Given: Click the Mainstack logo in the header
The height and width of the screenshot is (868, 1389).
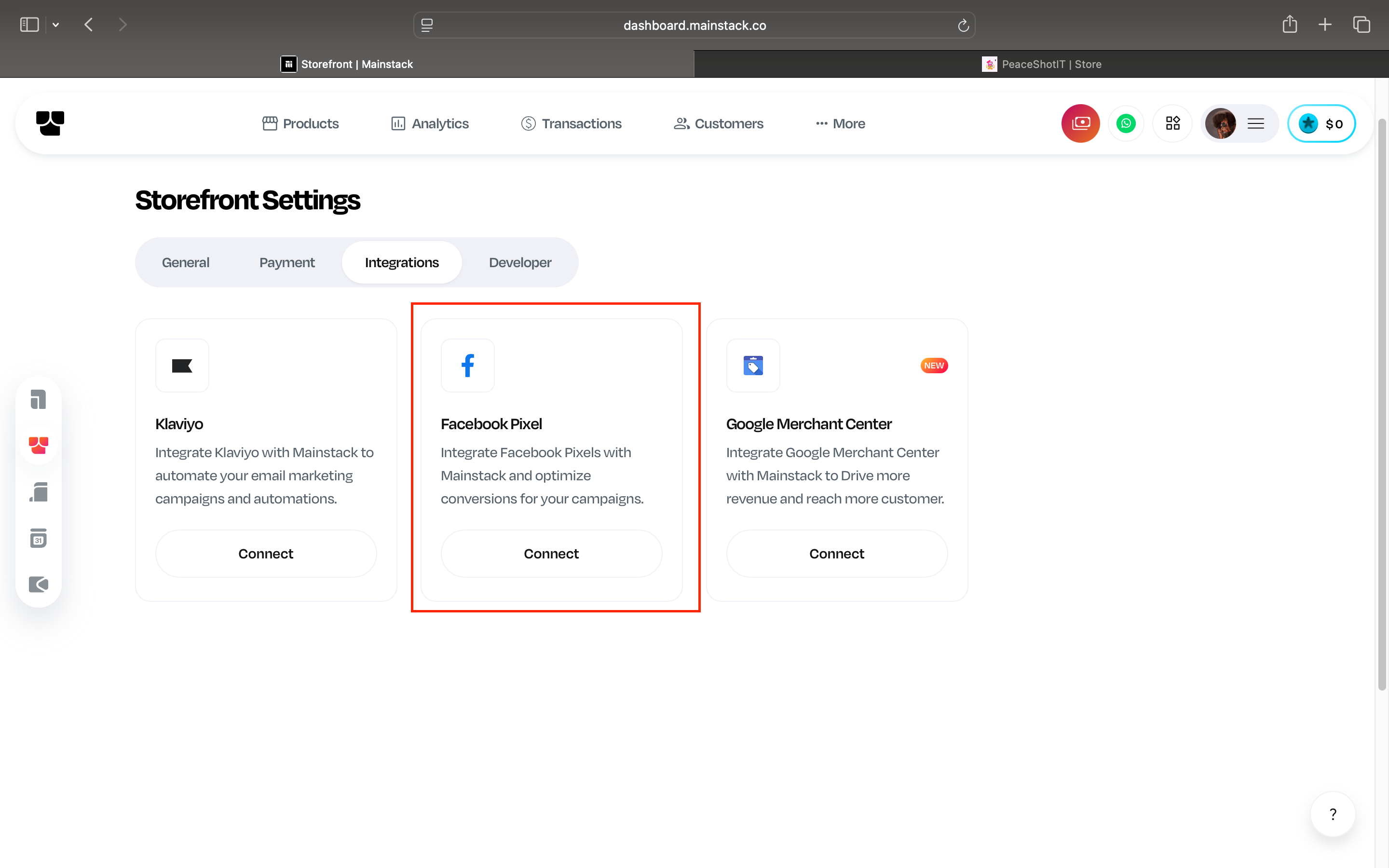Looking at the screenshot, I should pos(50,123).
